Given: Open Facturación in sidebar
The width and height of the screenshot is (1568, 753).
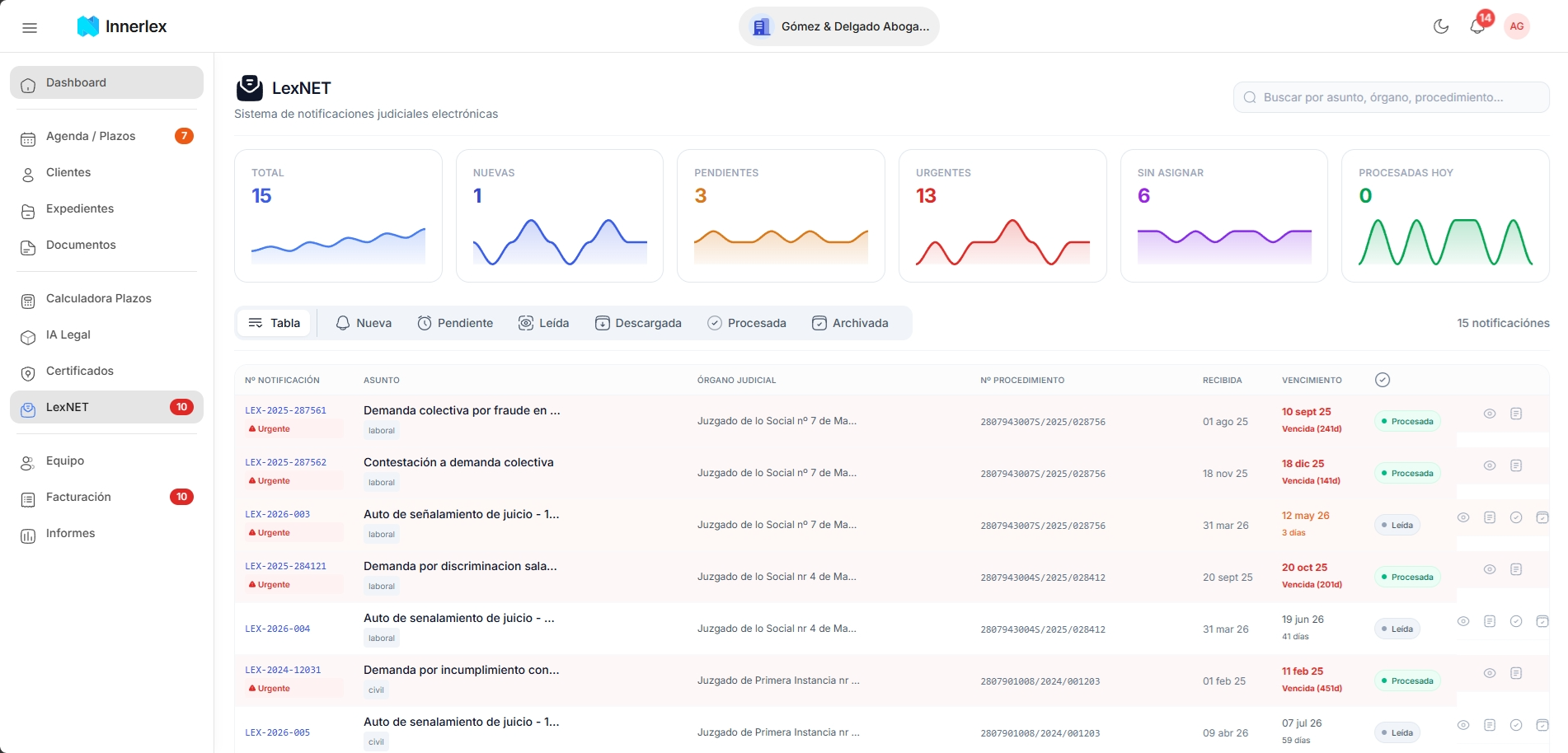Looking at the screenshot, I should pyautogui.click(x=106, y=497).
